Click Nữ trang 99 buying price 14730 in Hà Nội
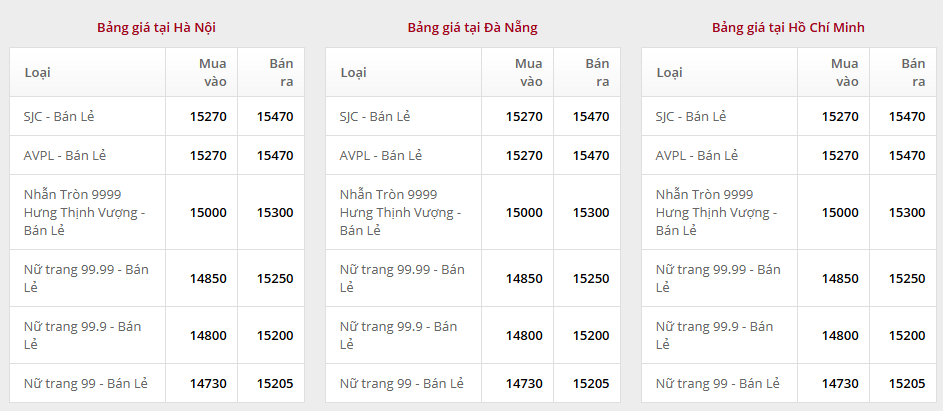943x411 pixels. coord(208,383)
